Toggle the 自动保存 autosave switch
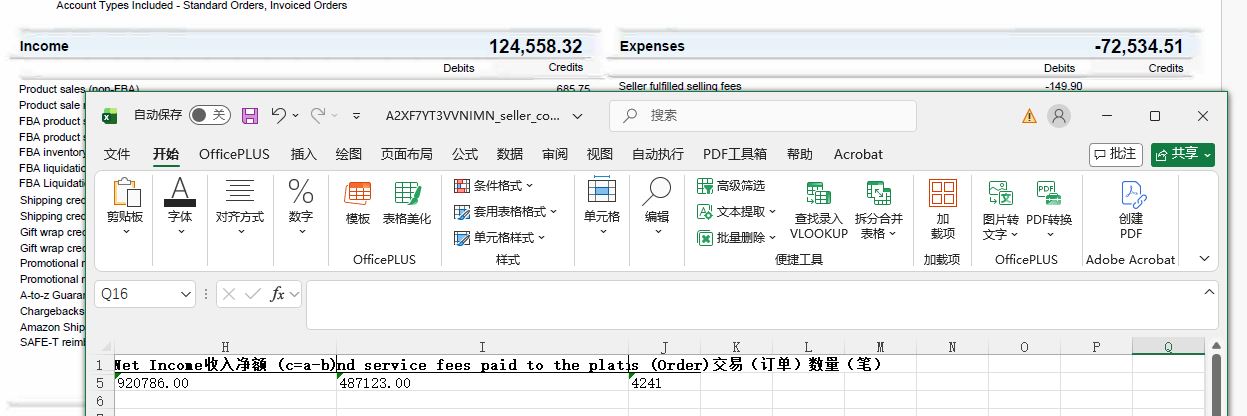The height and width of the screenshot is (416, 1247). point(210,116)
